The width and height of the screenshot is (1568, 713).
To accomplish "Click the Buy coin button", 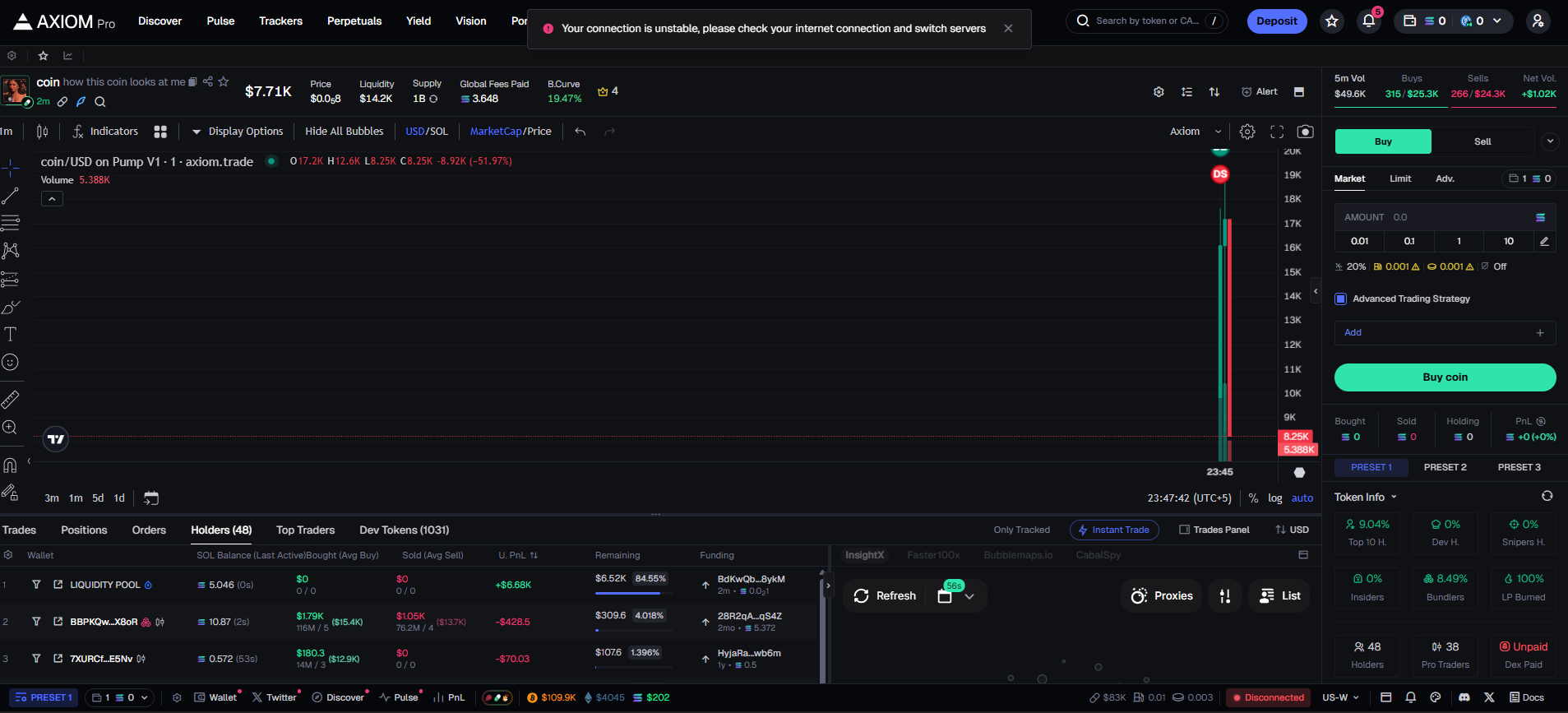I will pos(1445,377).
